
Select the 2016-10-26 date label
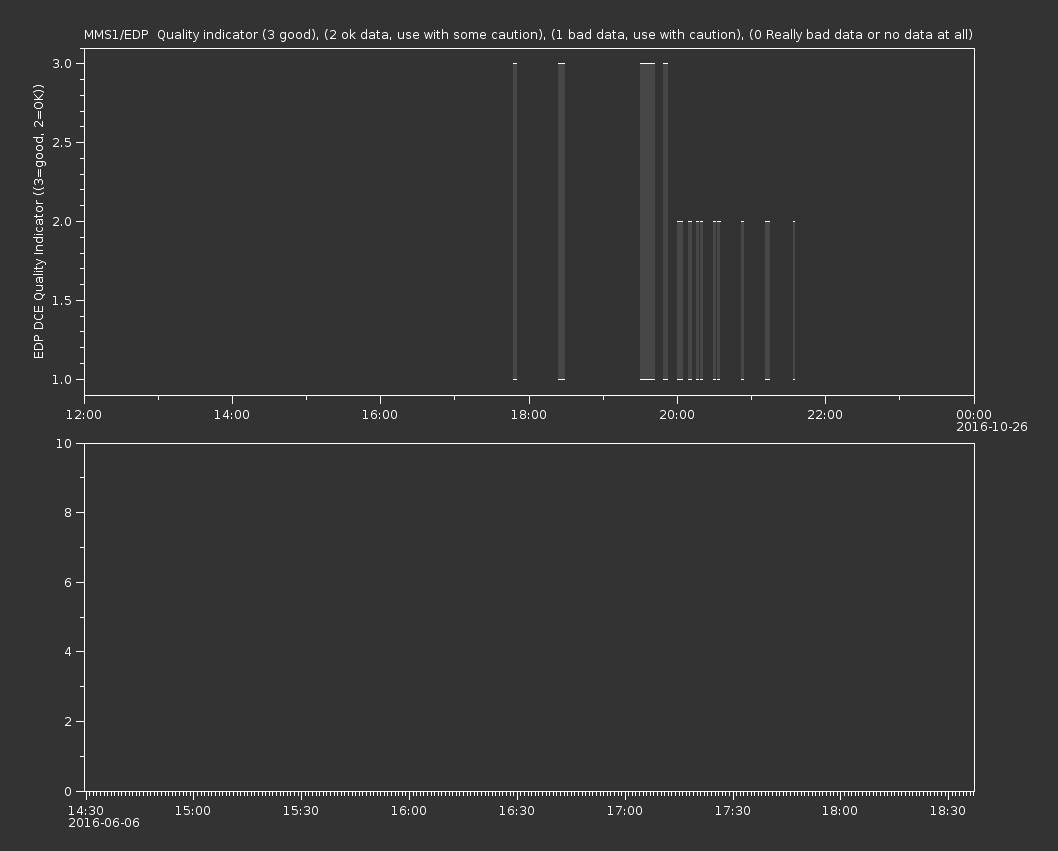coord(992,427)
